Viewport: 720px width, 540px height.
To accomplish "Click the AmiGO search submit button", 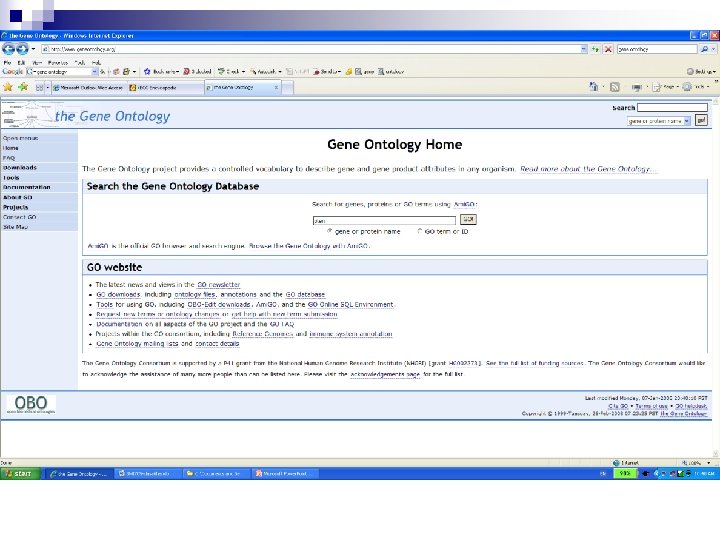I will [468, 219].
